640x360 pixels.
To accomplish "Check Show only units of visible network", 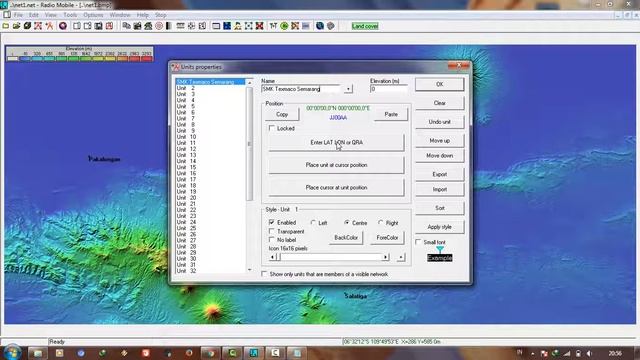I will pos(264,274).
